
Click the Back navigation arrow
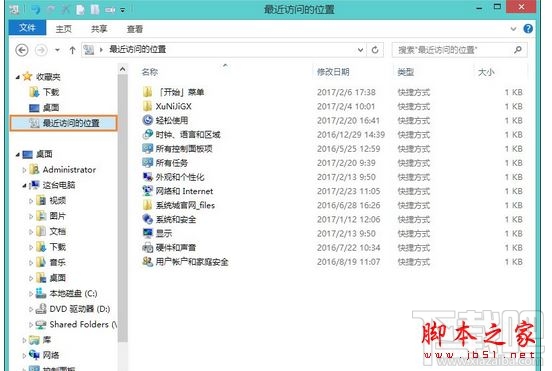tap(22, 50)
